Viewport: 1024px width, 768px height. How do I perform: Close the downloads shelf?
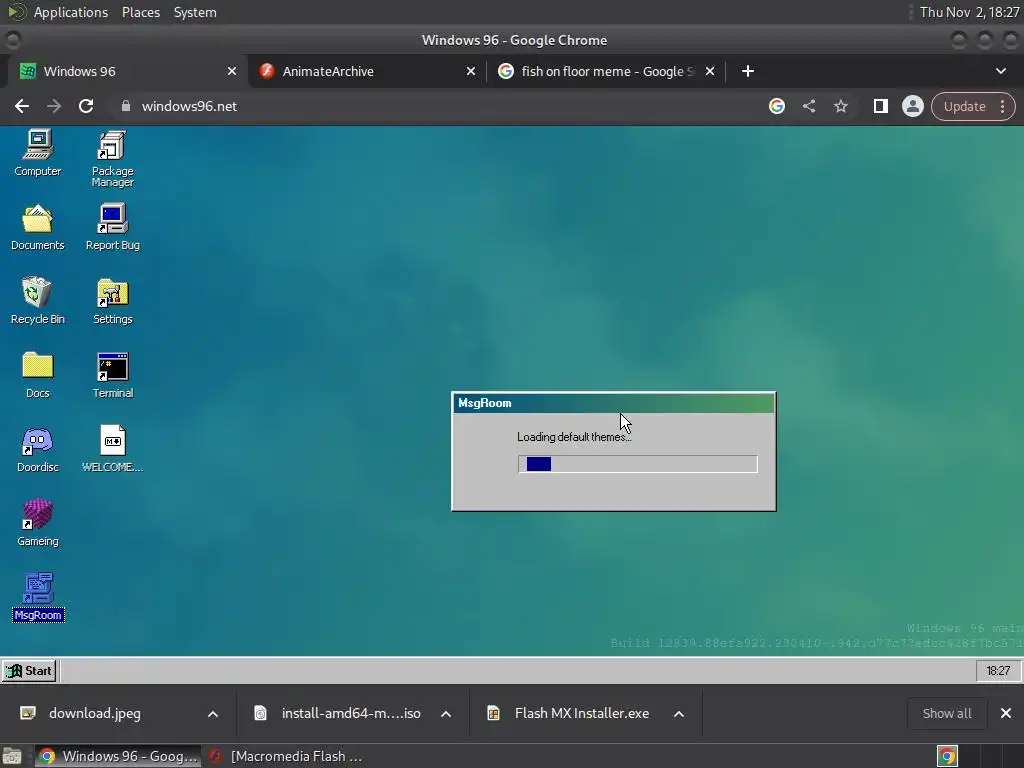(x=1006, y=713)
